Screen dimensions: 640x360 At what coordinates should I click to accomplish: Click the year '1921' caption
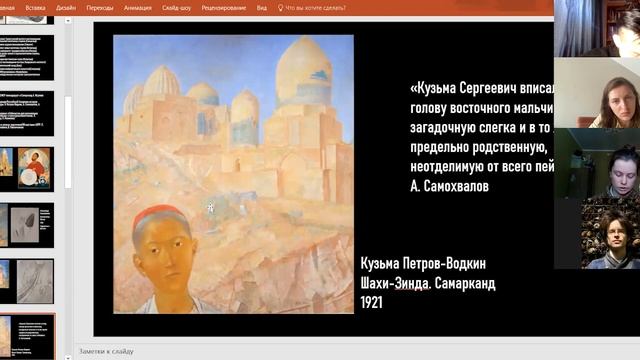point(371,302)
